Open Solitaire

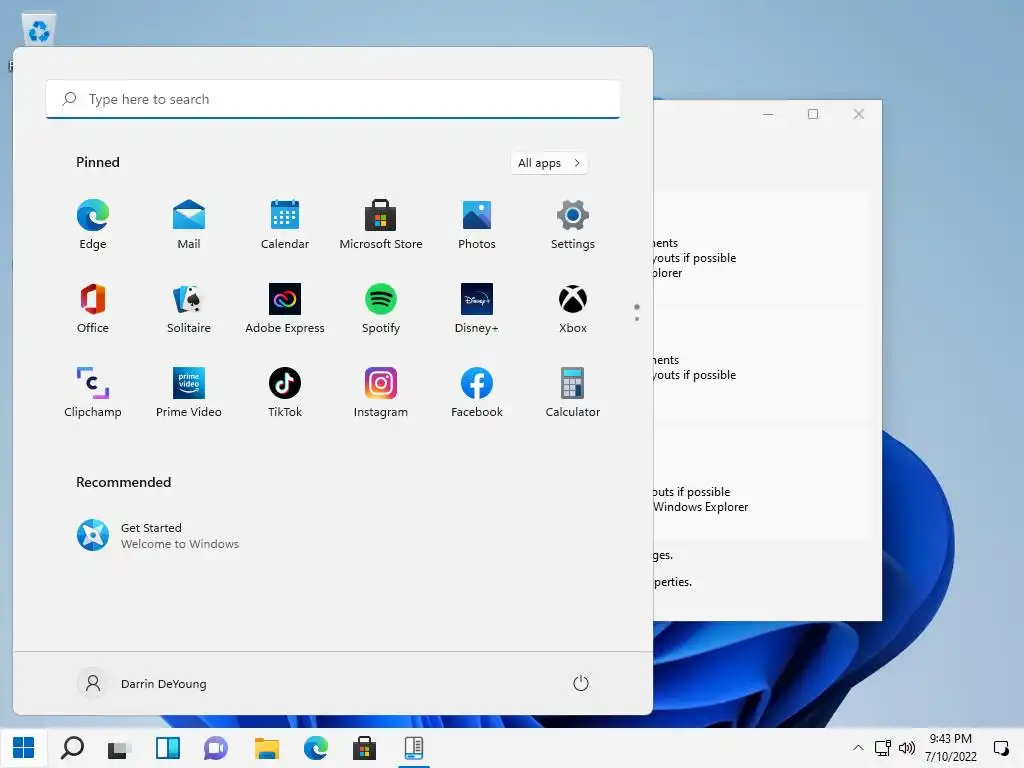click(189, 309)
